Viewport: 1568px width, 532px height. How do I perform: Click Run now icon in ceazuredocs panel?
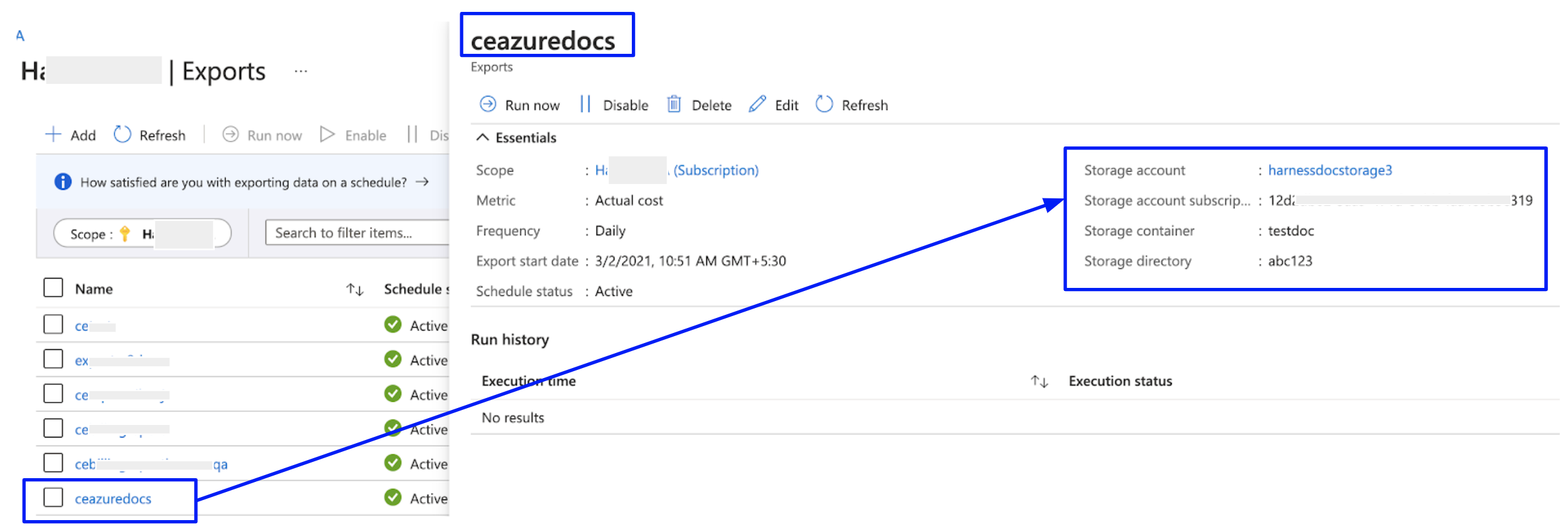pyautogui.click(x=488, y=105)
